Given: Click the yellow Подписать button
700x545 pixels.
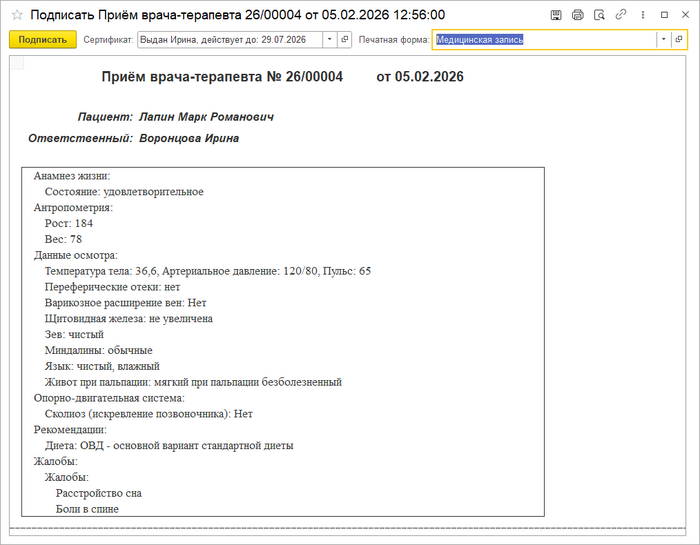Looking at the screenshot, I should click(x=43, y=40).
